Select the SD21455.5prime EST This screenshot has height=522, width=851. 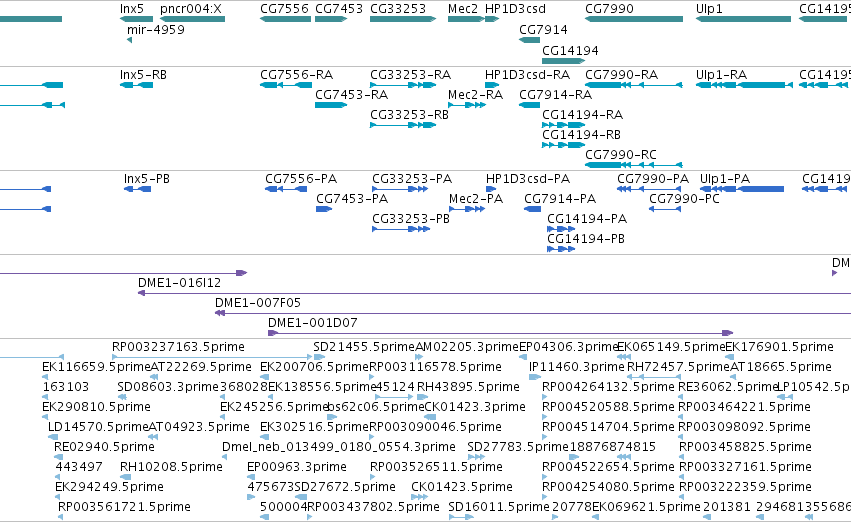[x=319, y=357]
